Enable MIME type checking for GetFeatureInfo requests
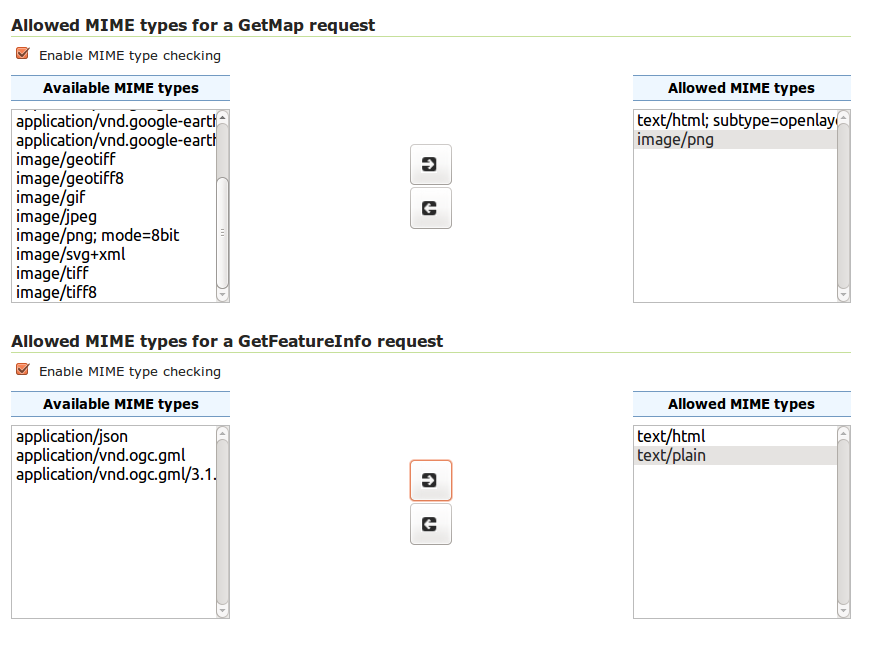This screenshot has height=649, width=871. tap(21, 369)
